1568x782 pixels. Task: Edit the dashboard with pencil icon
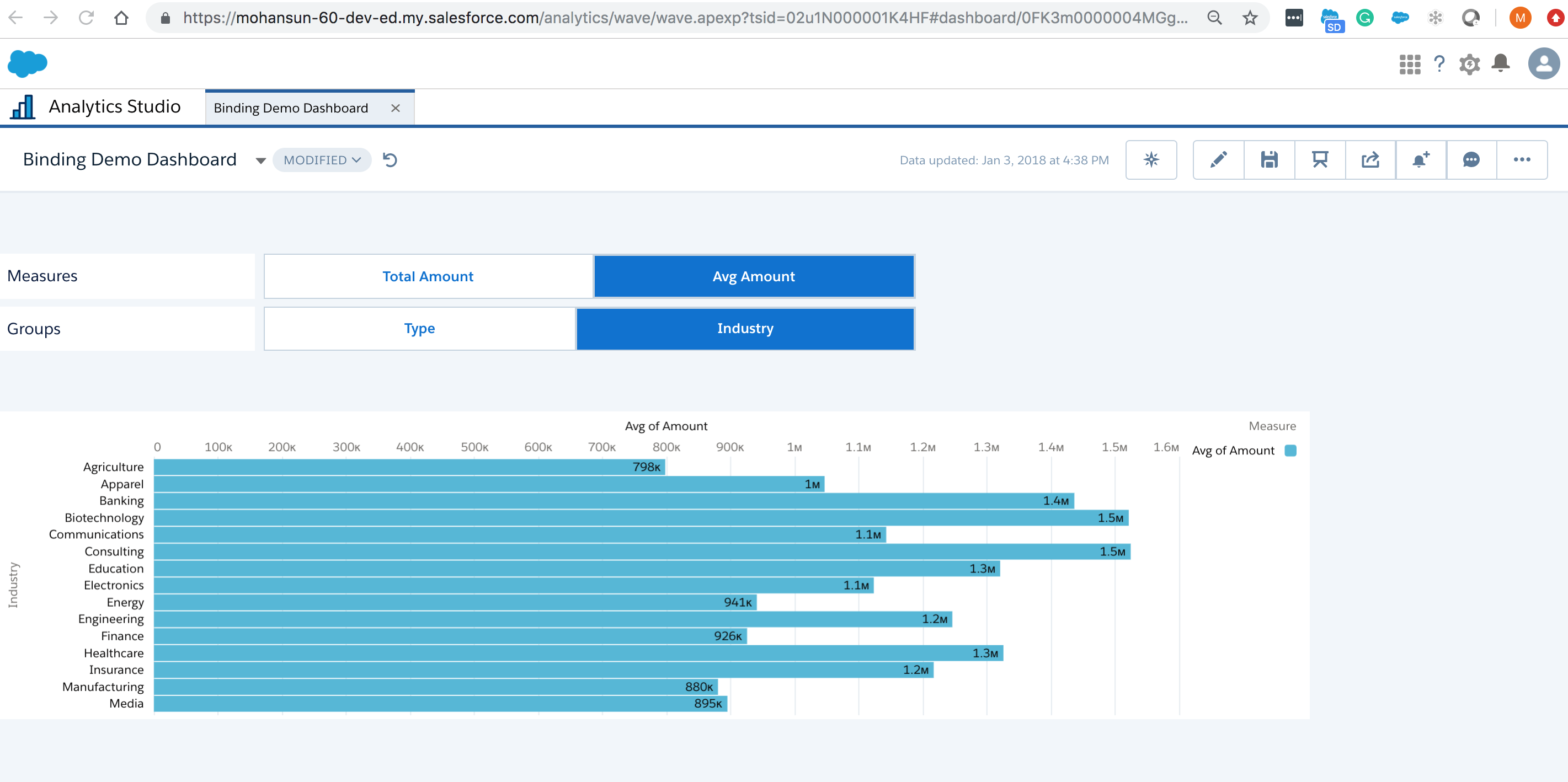pyautogui.click(x=1218, y=159)
